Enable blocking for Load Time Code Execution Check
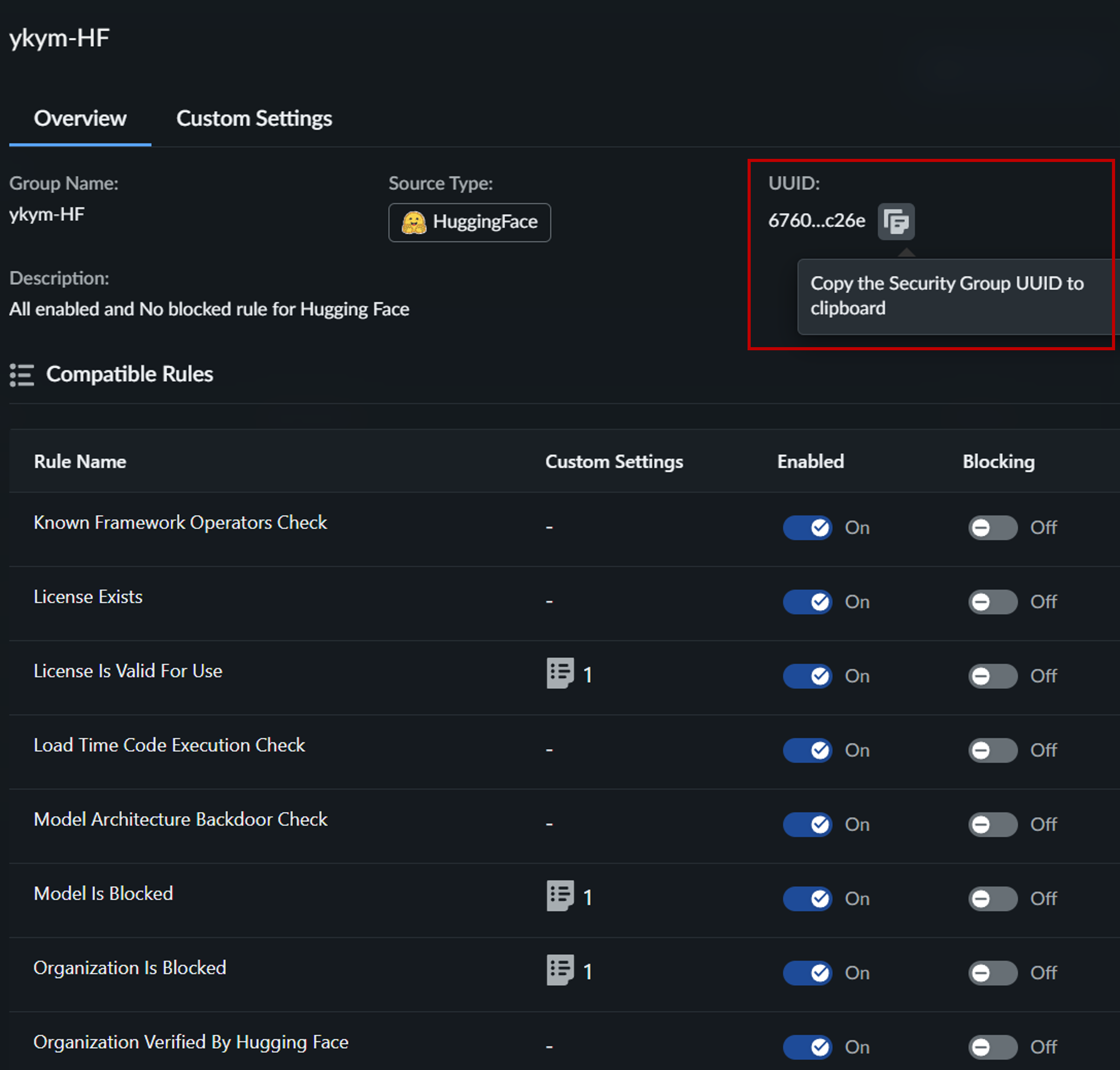Image resolution: width=1120 pixels, height=1070 pixels. point(992,750)
